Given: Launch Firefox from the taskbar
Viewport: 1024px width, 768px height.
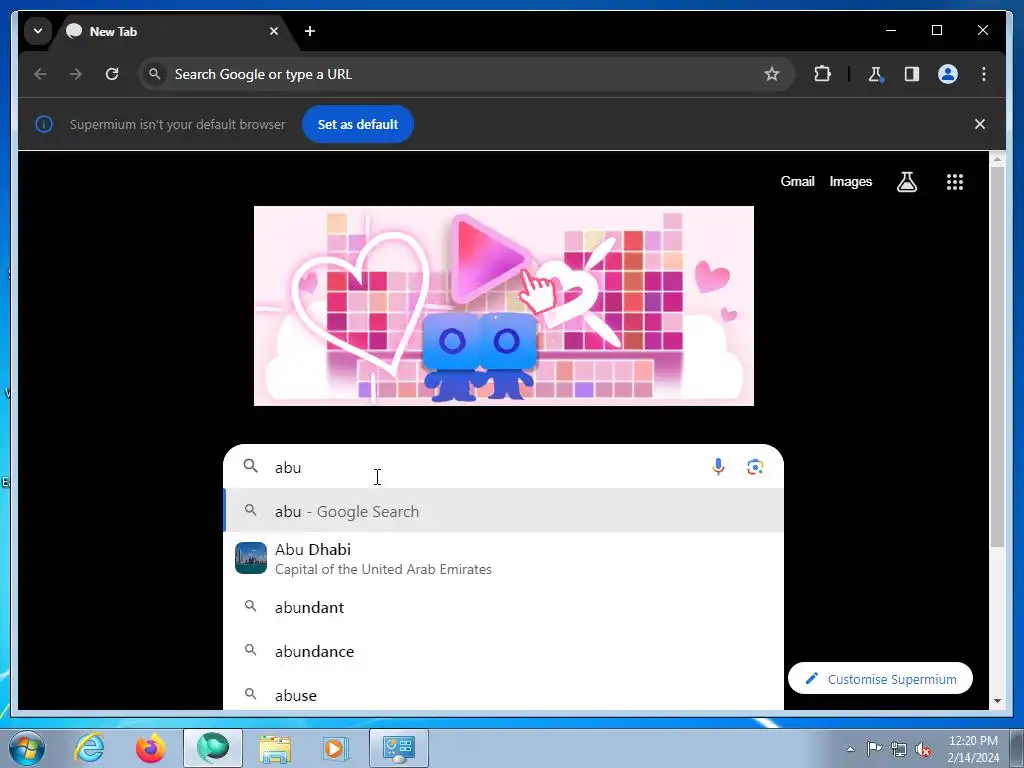Looking at the screenshot, I should (151, 748).
